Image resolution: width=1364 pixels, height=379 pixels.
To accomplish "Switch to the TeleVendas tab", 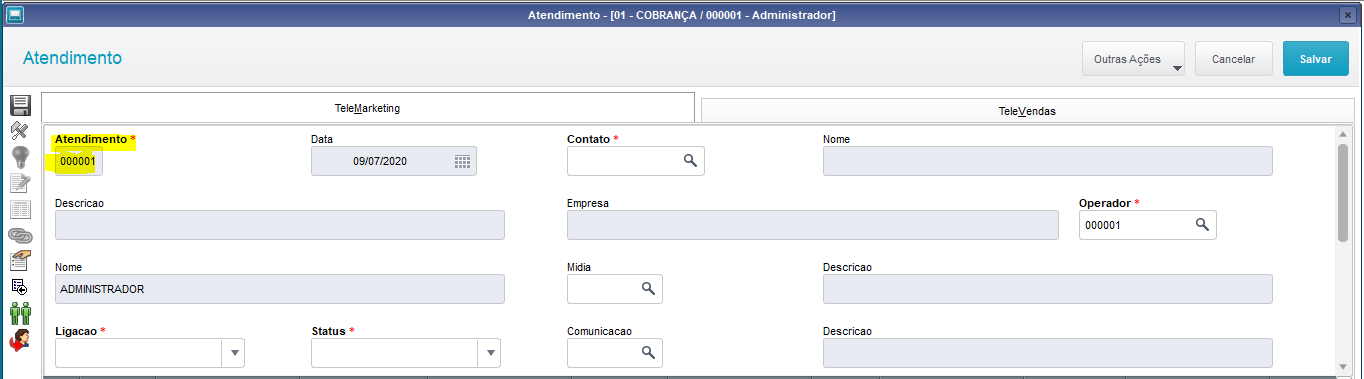I will tap(1027, 111).
